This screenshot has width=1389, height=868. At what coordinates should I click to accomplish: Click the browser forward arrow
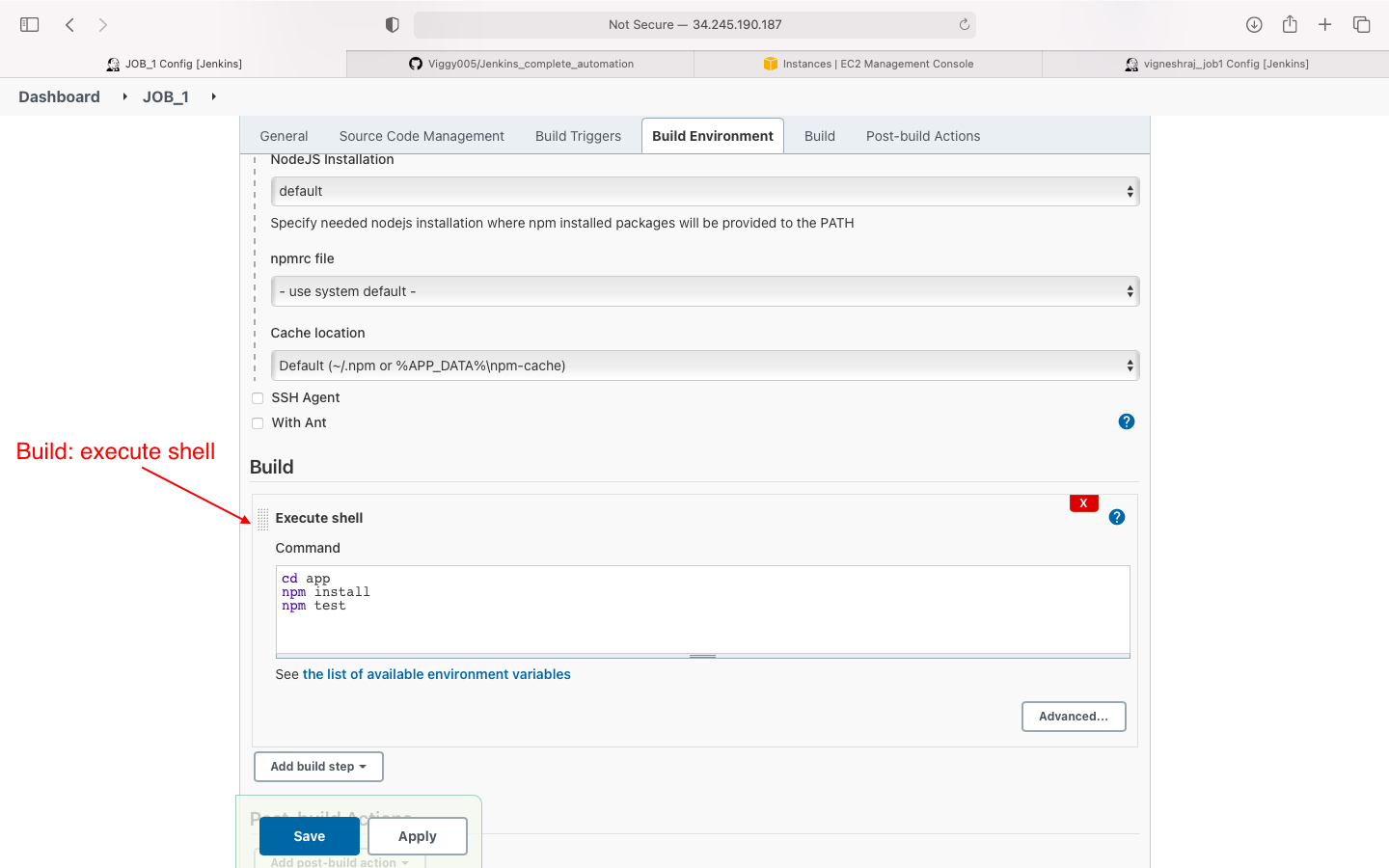point(102,25)
